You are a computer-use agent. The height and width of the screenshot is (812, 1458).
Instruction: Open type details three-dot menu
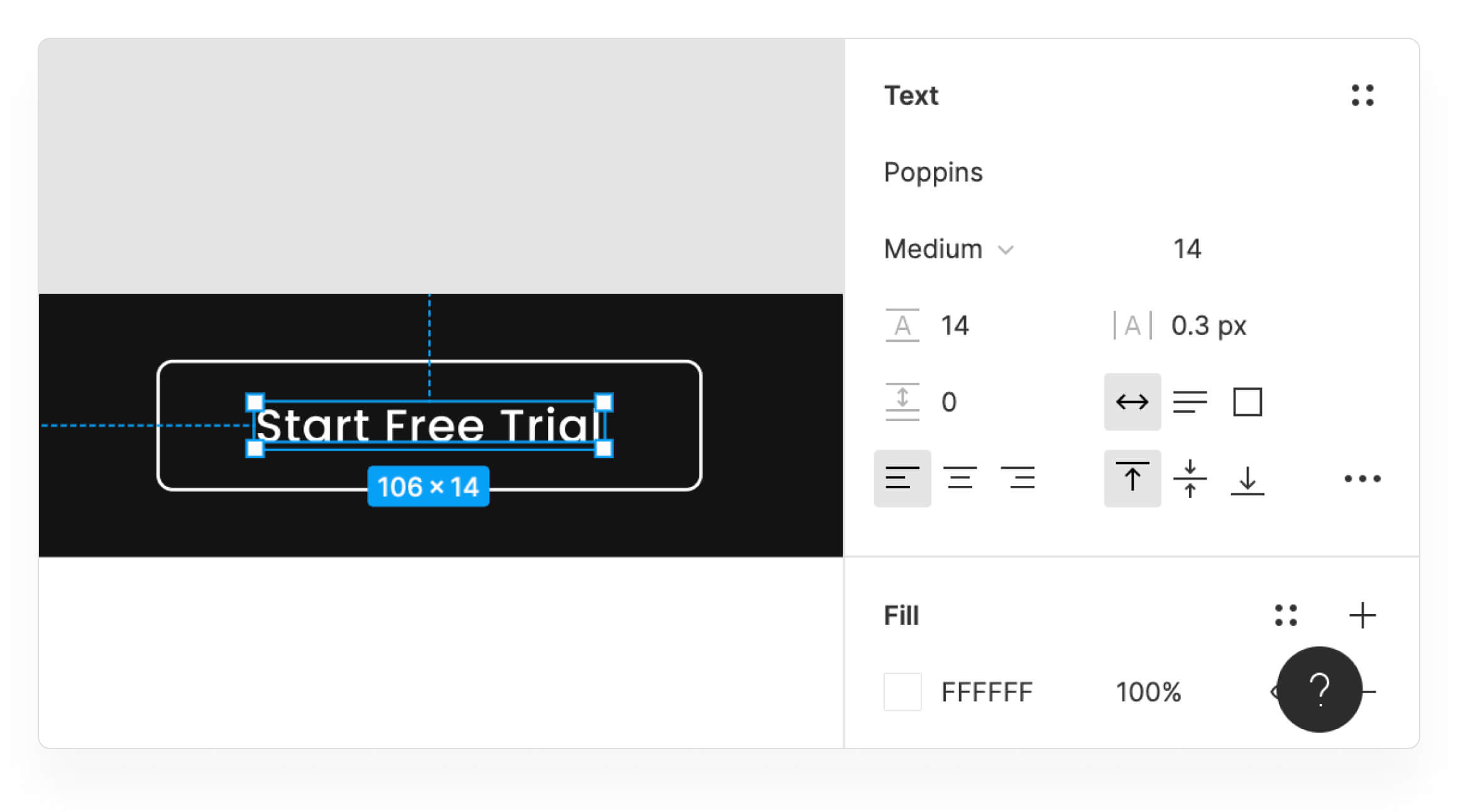1362,479
